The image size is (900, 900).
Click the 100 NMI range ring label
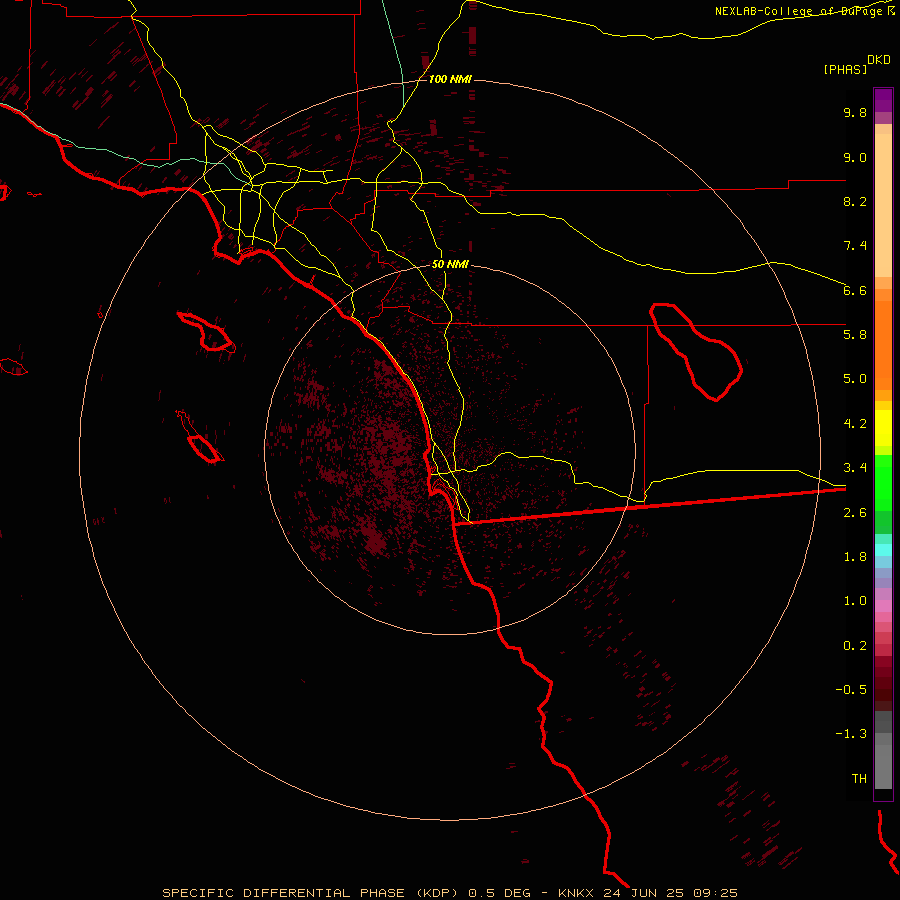click(x=450, y=79)
